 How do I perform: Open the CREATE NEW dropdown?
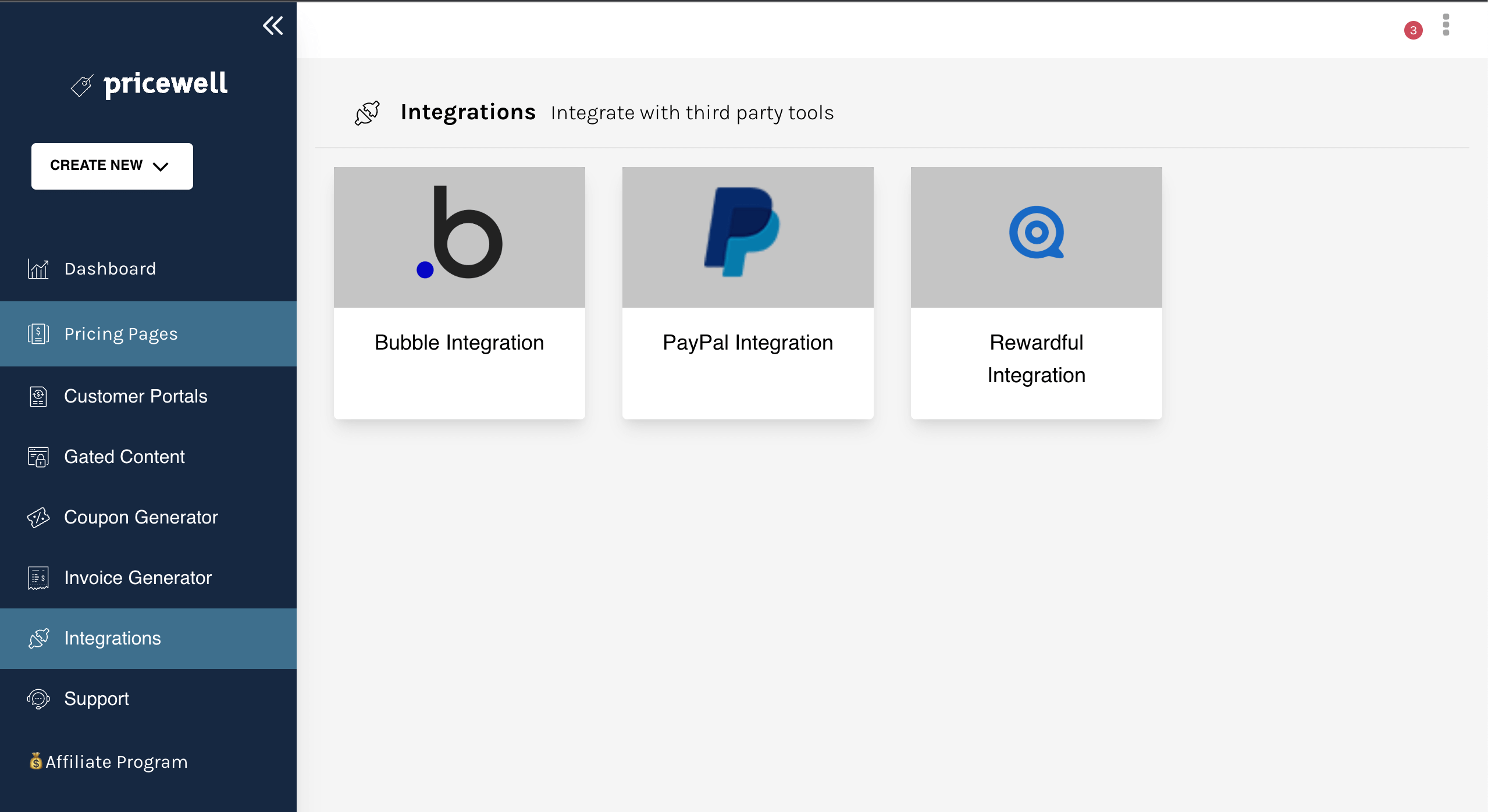[112, 166]
